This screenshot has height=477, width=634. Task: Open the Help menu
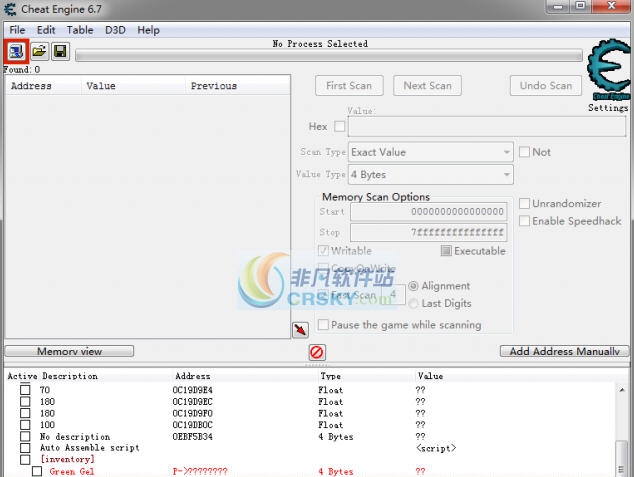(x=148, y=30)
